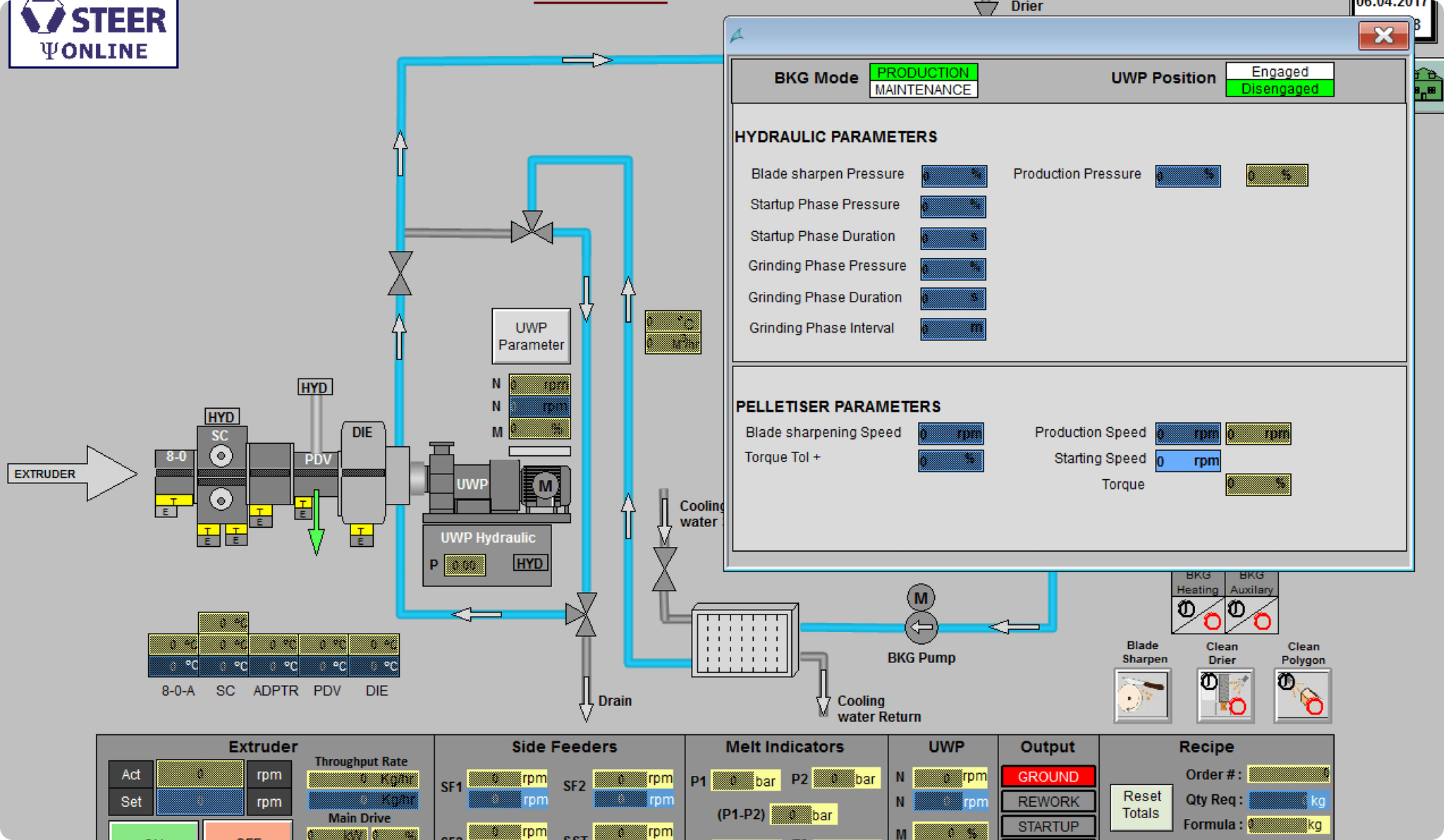Activate the Clean Drier icon
This screenshot has height=840, width=1444.
pyautogui.click(x=1225, y=695)
